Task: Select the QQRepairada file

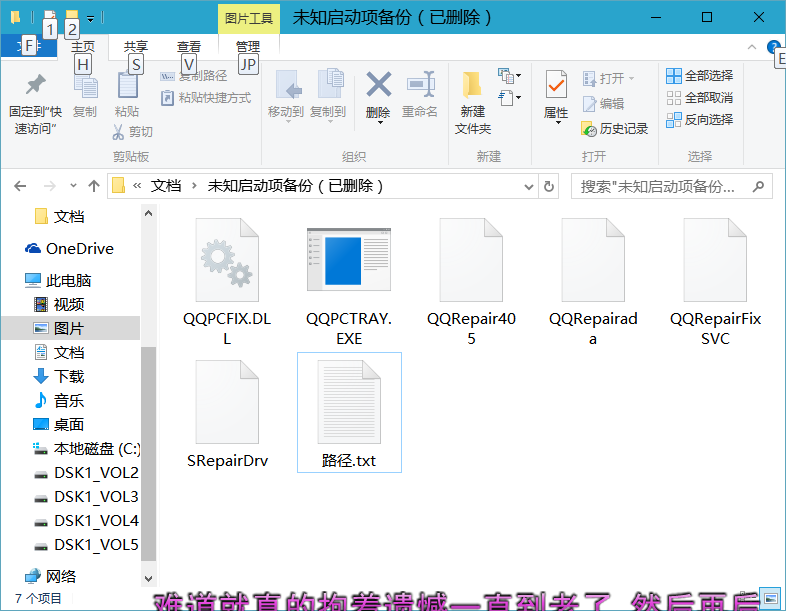Action: tap(593, 282)
